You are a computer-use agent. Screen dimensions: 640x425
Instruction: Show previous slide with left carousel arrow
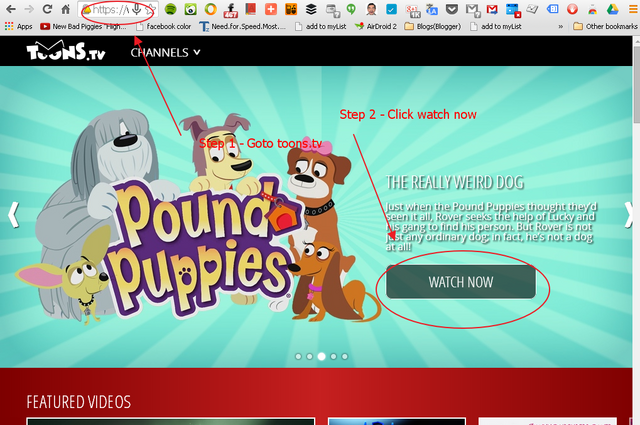pos(13,215)
